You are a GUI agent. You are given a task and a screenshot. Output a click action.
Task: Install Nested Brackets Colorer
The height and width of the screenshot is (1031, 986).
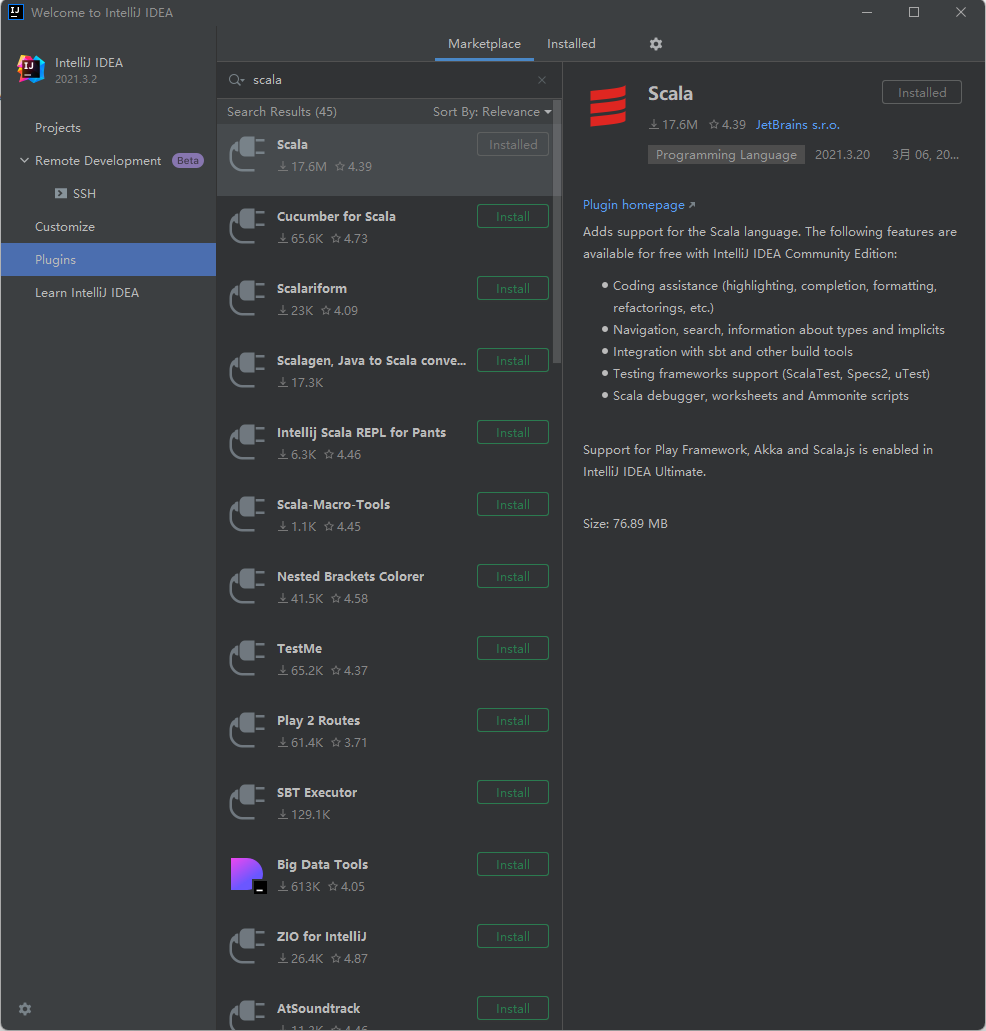tap(513, 576)
